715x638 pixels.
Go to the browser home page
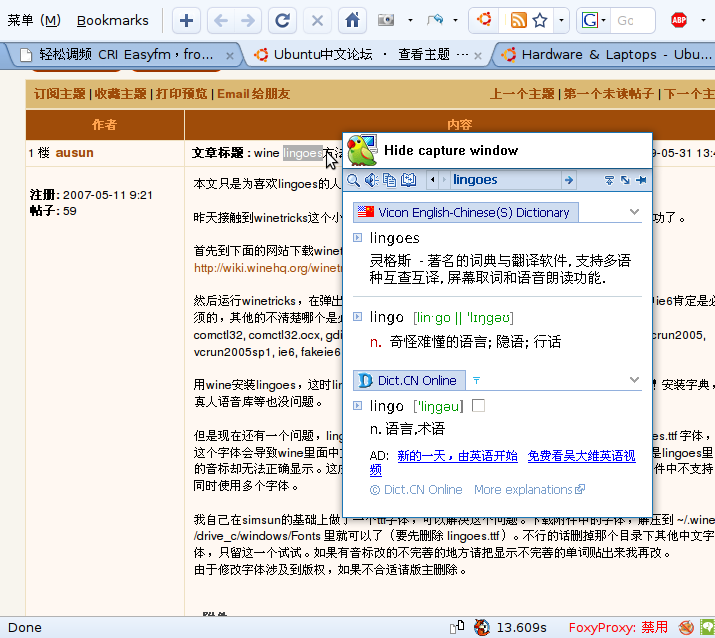click(352, 21)
